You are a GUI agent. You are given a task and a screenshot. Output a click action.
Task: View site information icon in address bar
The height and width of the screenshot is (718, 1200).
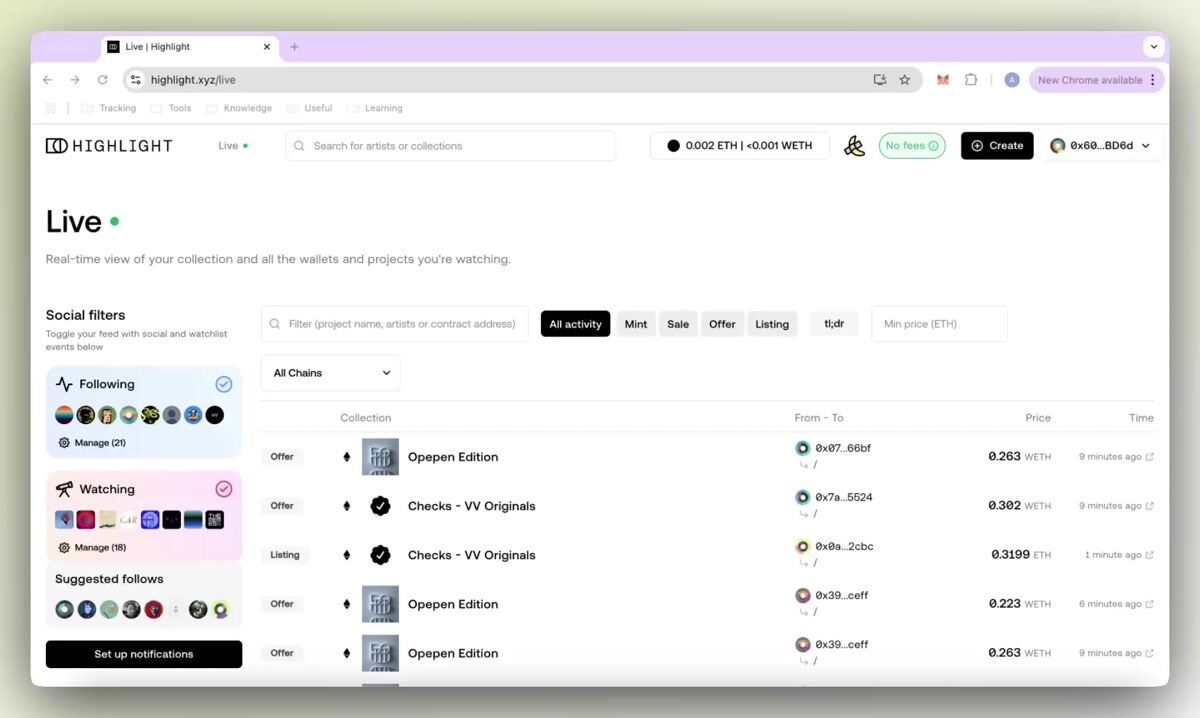pyautogui.click(x=137, y=80)
